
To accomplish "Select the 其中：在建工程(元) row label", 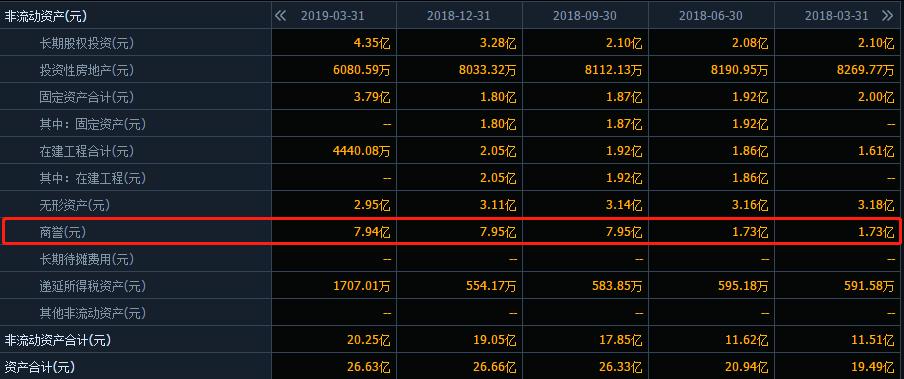I will (92, 178).
